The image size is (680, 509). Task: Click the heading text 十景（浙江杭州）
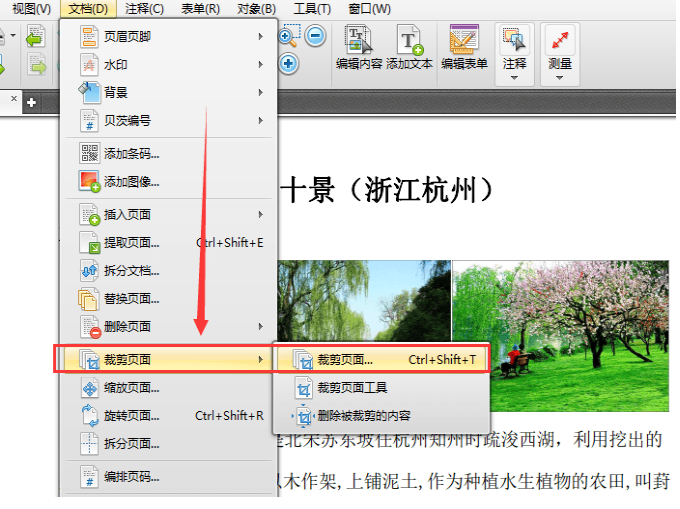tap(387, 190)
